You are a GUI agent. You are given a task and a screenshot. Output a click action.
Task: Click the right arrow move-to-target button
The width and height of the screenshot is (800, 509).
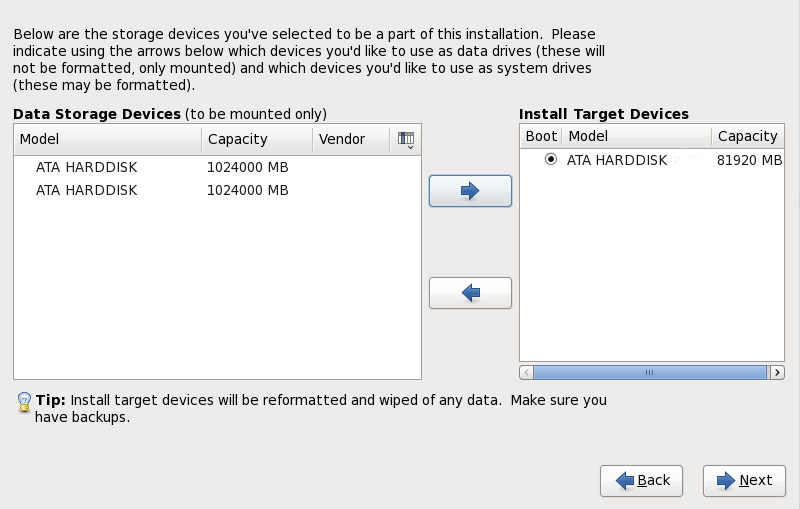(470, 191)
